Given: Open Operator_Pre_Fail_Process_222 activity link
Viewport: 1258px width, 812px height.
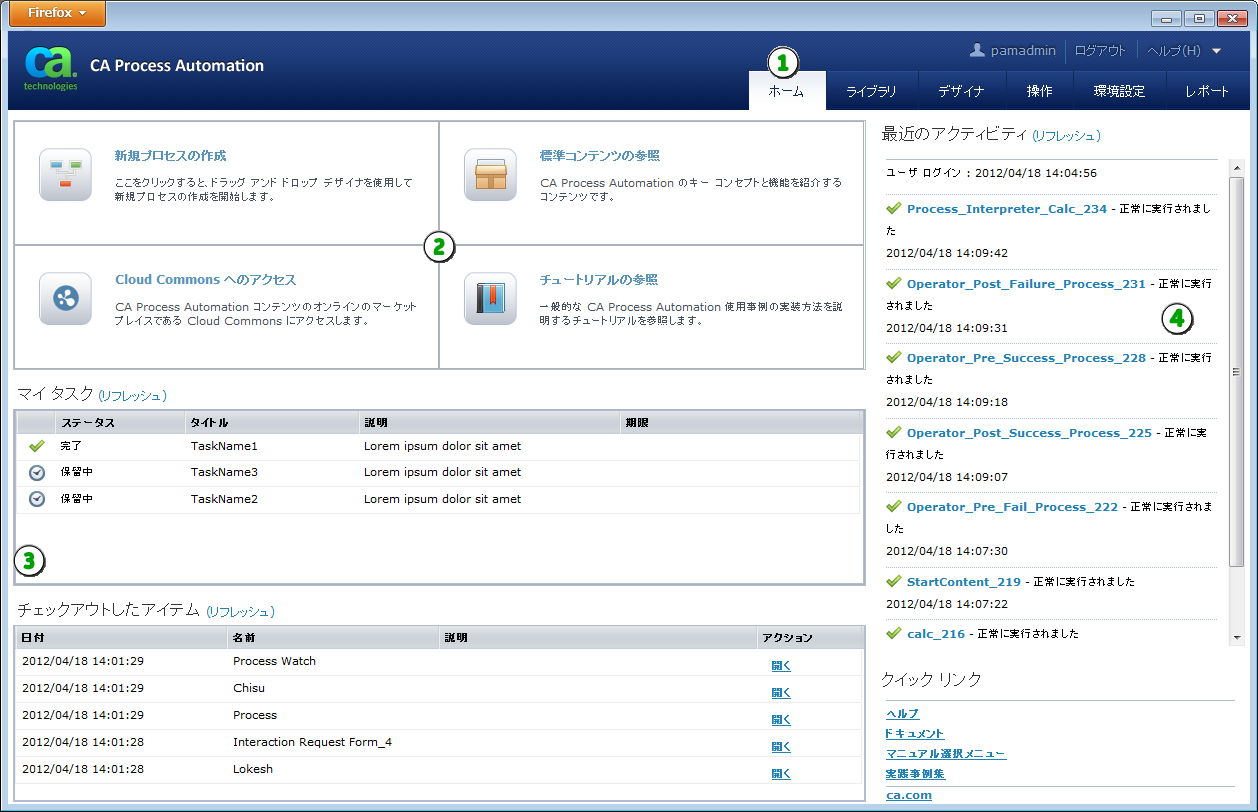Looking at the screenshot, I should (x=1012, y=507).
